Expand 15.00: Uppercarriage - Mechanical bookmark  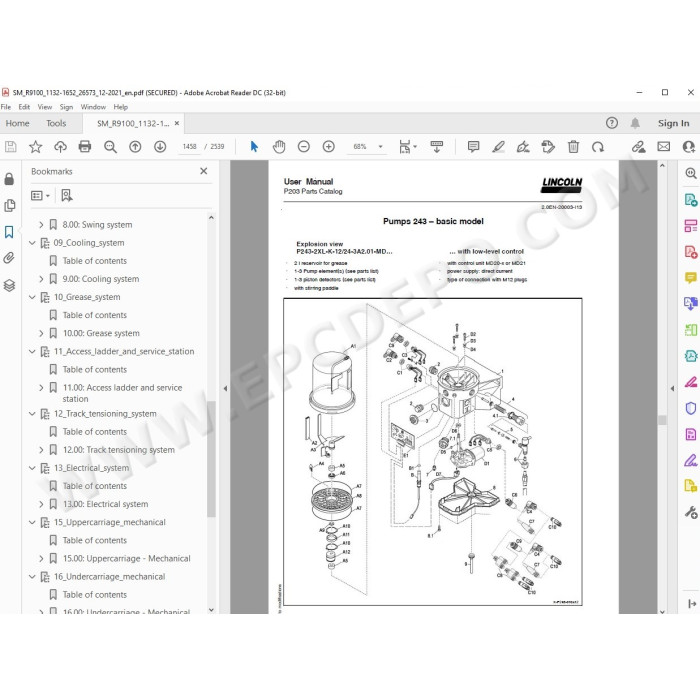click(x=41, y=558)
